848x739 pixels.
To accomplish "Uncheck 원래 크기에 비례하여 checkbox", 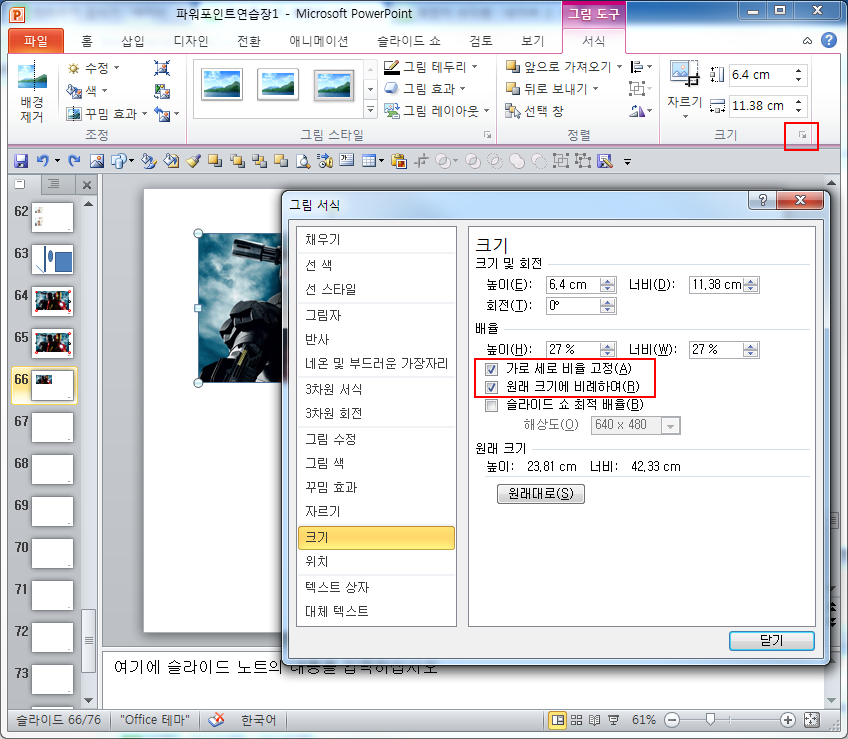I will (x=491, y=387).
